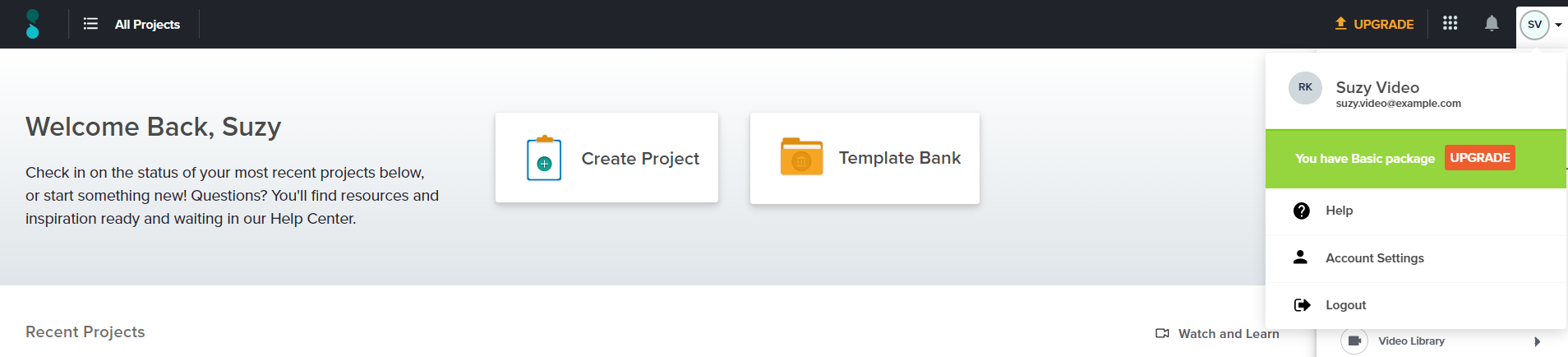Screen dimensions: 1568x357
Task: Click the app logo in top-left corner
Action: pos(32,24)
